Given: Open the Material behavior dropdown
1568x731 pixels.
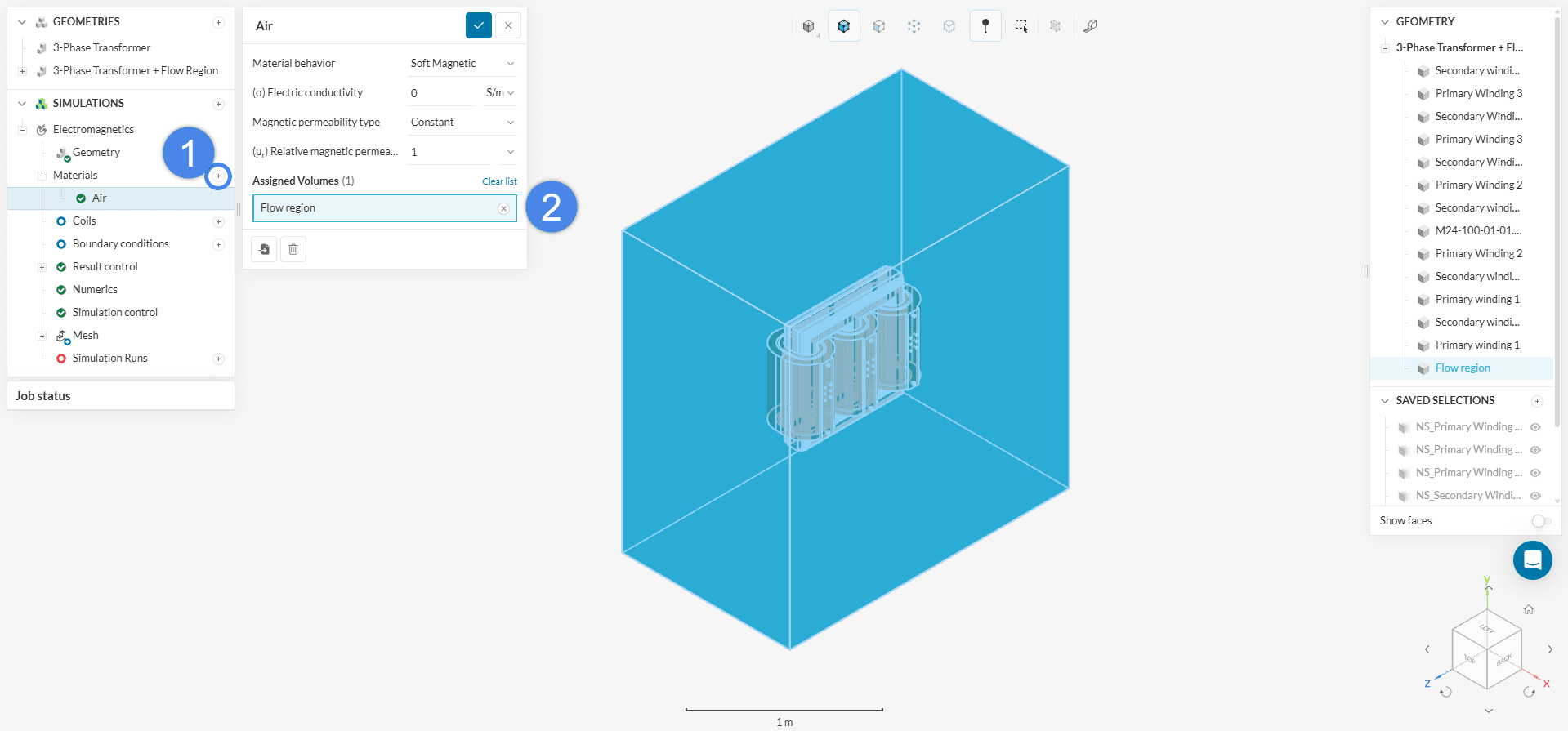Looking at the screenshot, I should pyautogui.click(x=462, y=64).
